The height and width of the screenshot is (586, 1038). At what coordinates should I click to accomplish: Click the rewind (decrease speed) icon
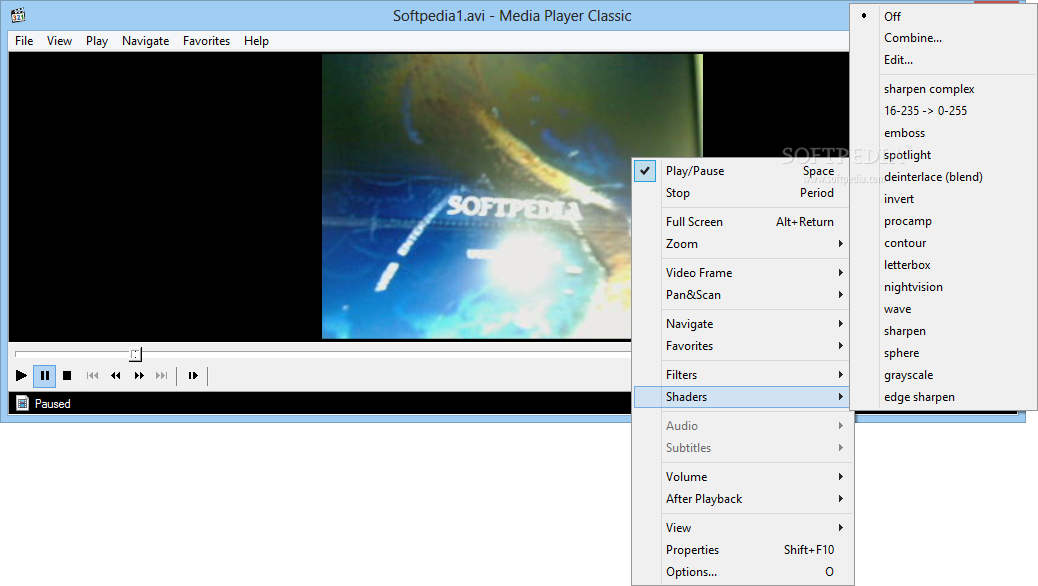[116, 375]
